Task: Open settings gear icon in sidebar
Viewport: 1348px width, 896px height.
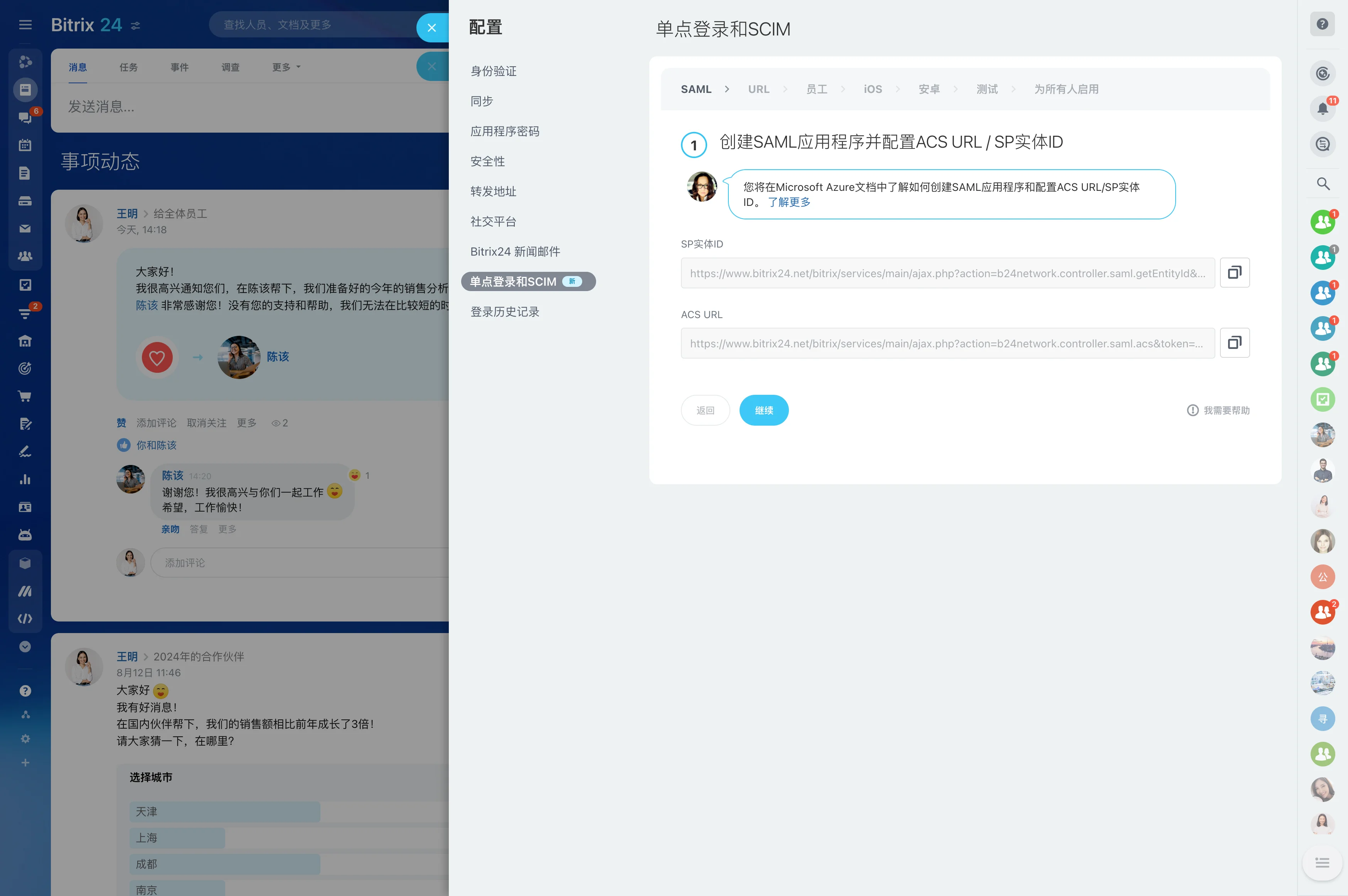Action: 25,739
